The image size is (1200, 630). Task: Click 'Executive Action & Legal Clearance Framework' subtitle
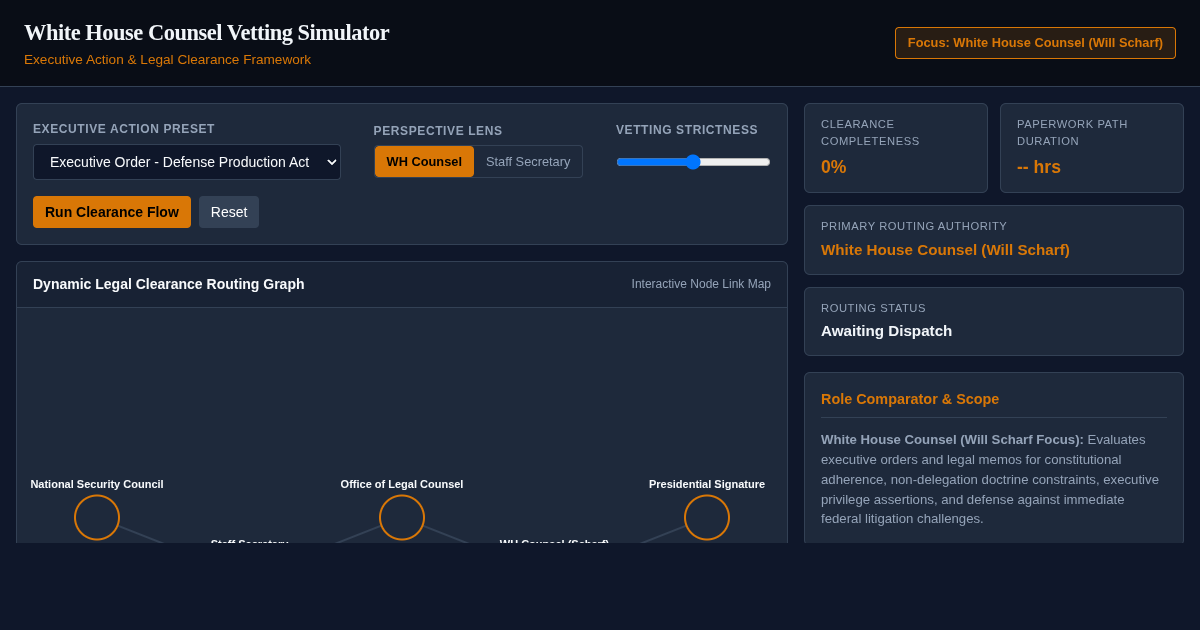[167, 60]
